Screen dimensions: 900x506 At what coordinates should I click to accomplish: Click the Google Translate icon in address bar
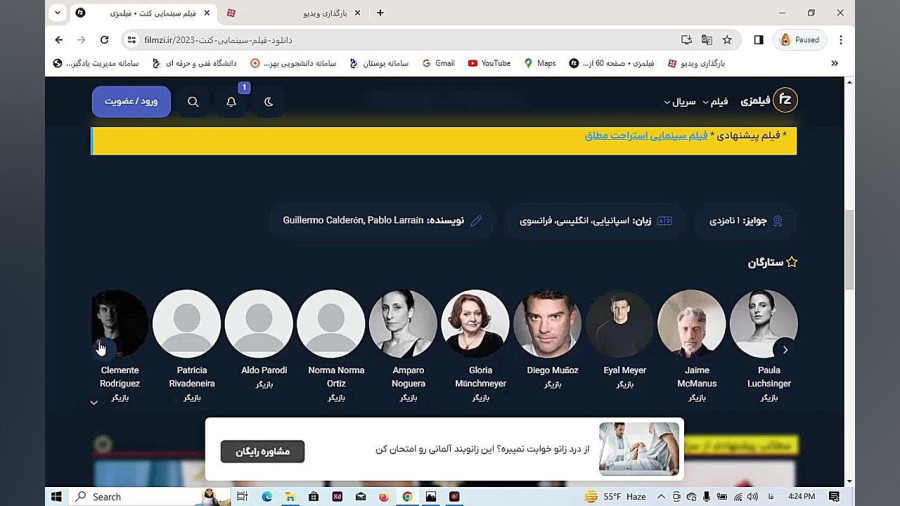tap(707, 40)
